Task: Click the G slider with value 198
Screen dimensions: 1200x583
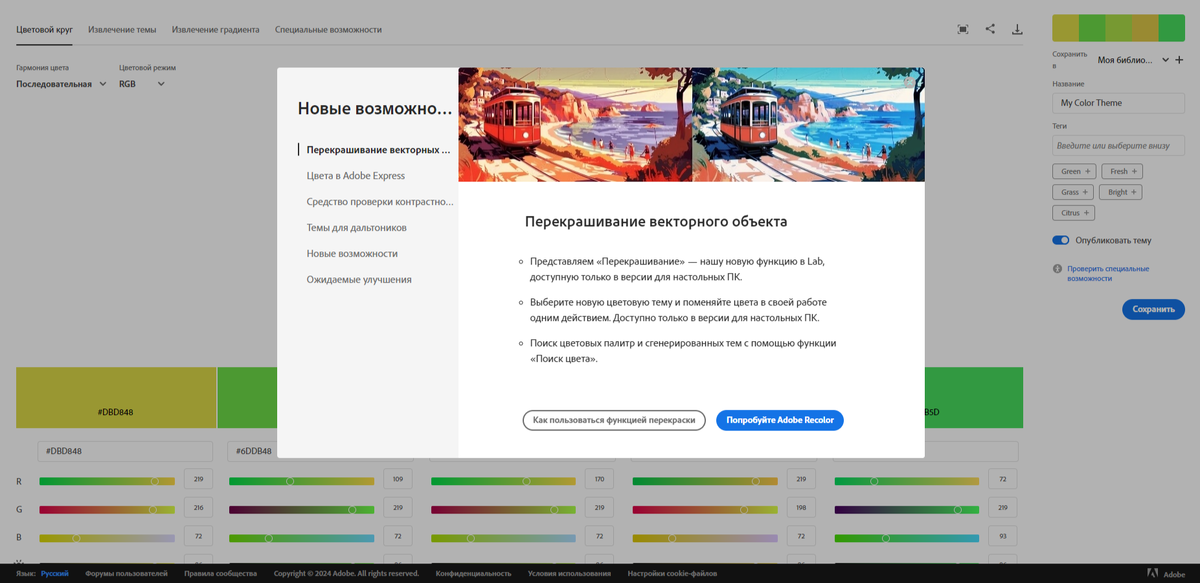Action: [705, 510]
